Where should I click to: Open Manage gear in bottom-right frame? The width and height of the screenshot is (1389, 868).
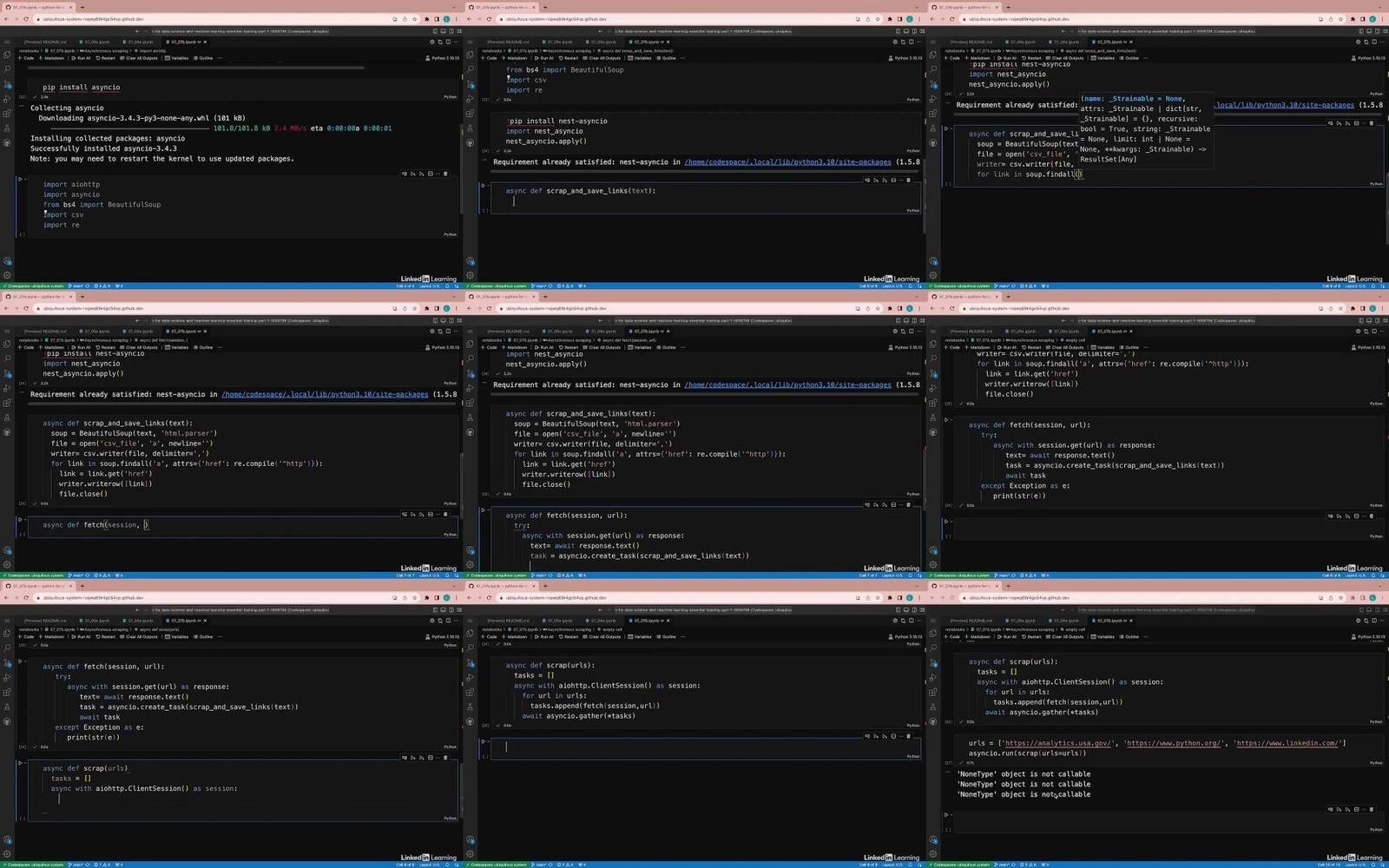click(x=933, y=853)
